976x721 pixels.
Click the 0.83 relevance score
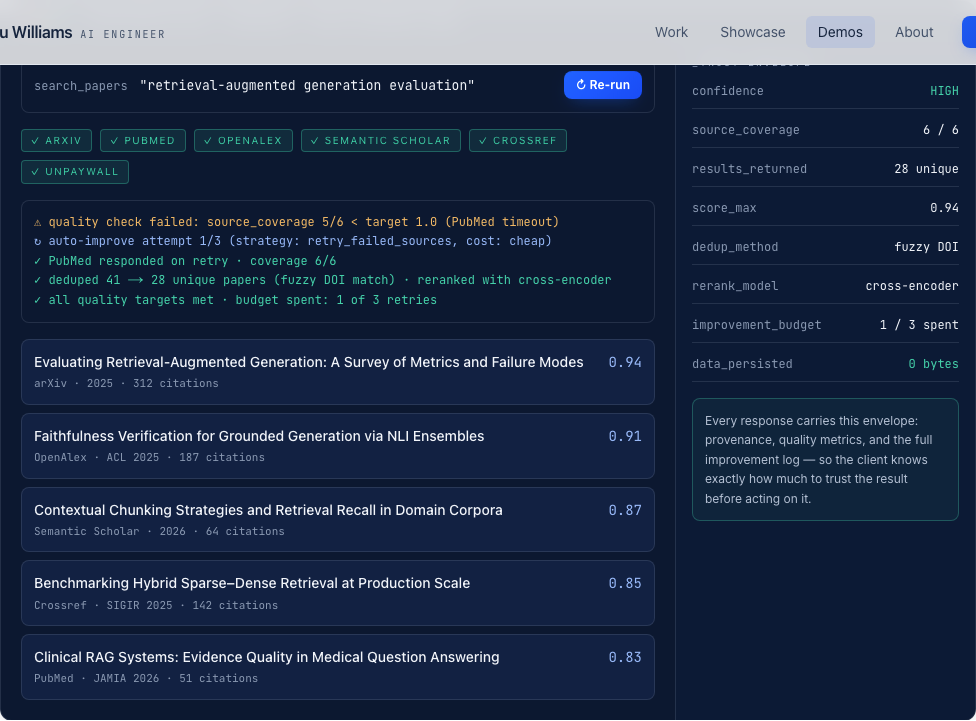(625, 657)
